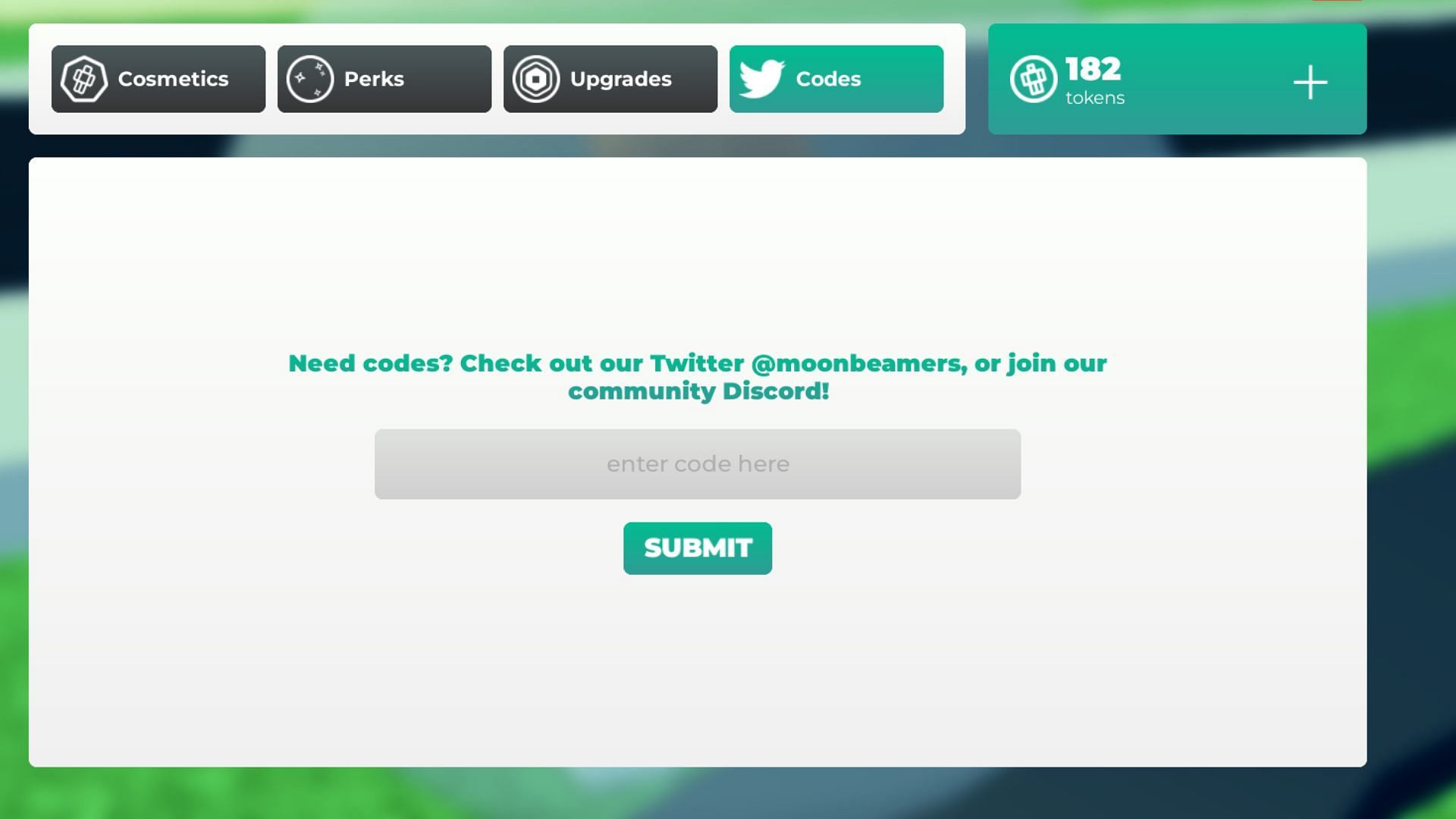1456x819 pixels.
Task: Click the shield icon on Cosmetics tab
Action: click(x=84, y=78)
